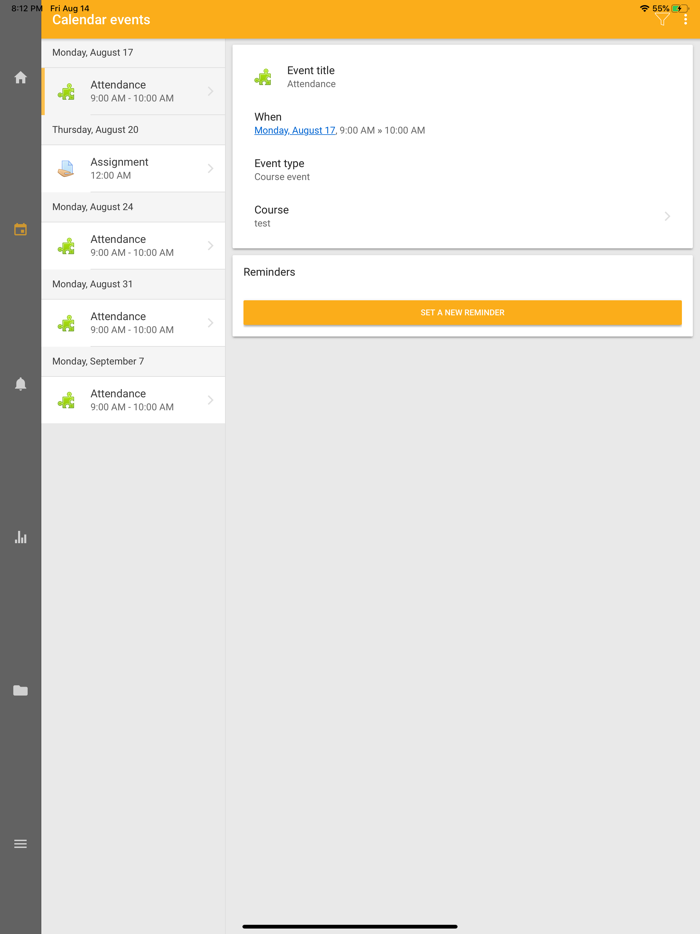Viewport: 700px width, 934px height.
Task: Open the Course test chevron arrow
Action: pos(667,216)
